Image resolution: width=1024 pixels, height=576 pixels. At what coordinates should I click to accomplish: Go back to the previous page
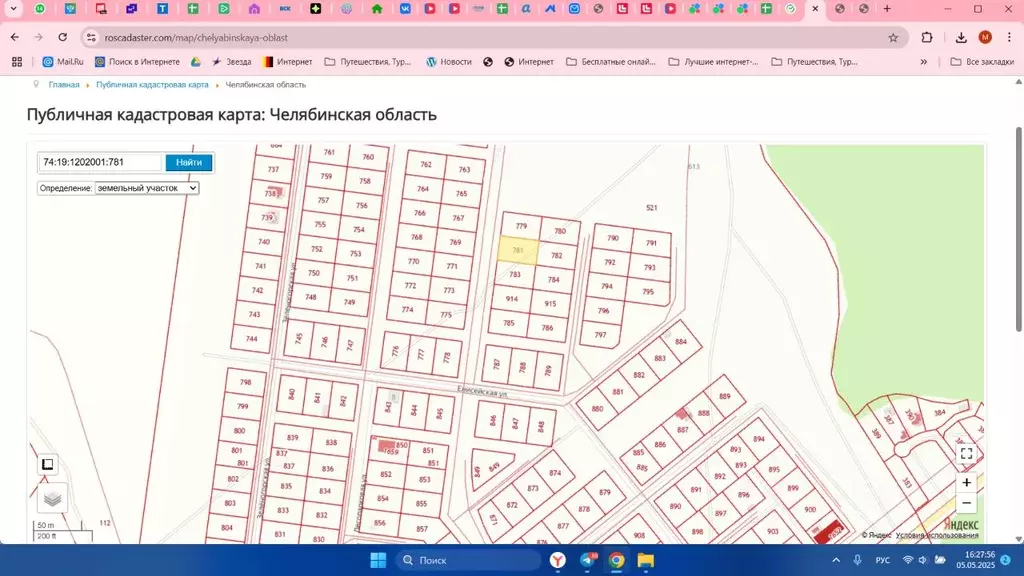(x=14, y=37)
